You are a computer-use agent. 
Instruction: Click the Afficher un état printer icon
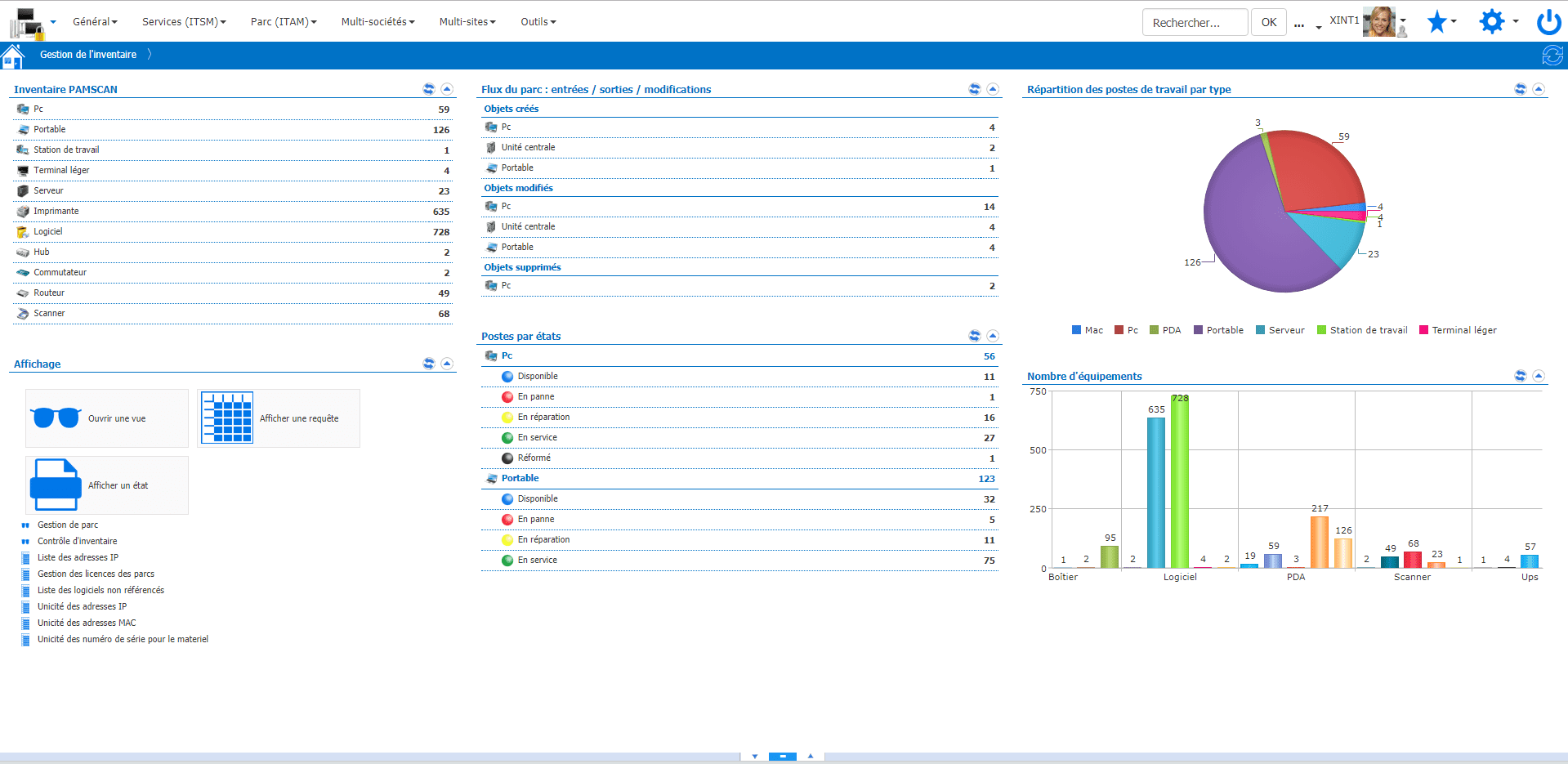(x=56, y=485)
